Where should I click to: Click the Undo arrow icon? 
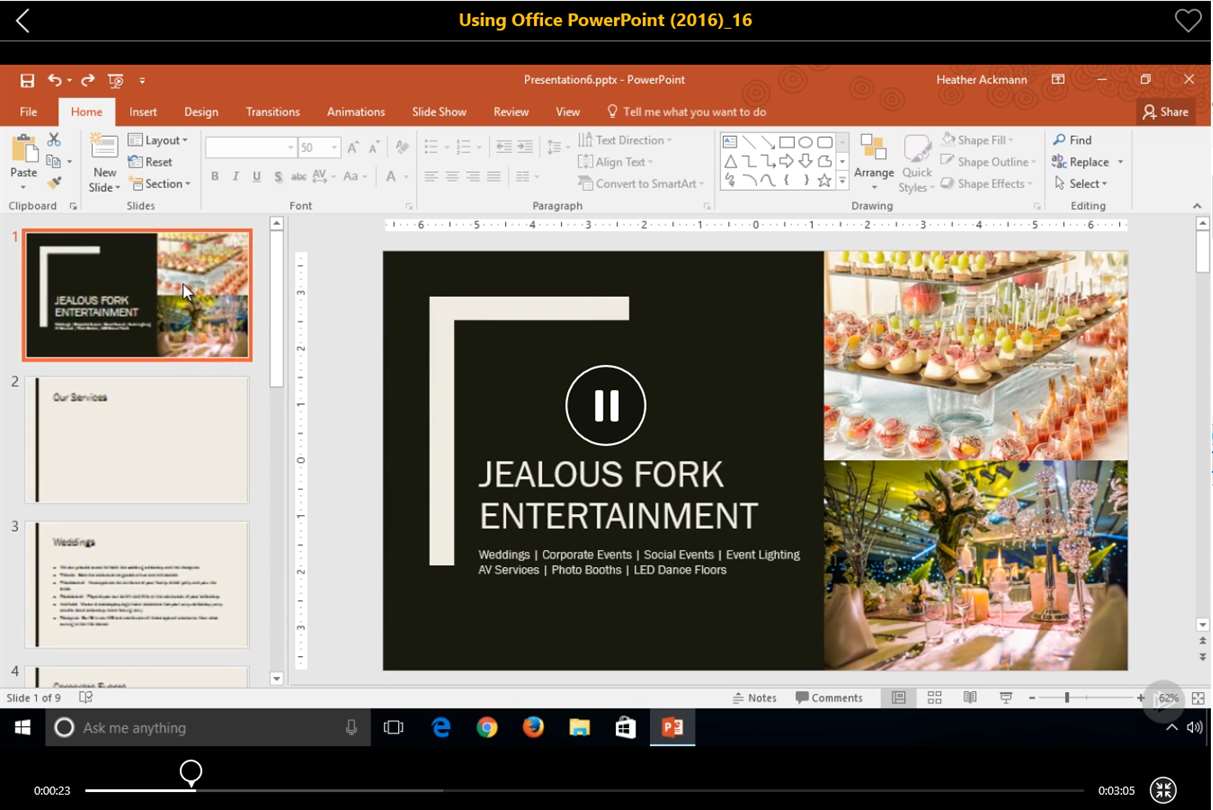[54, 80]
